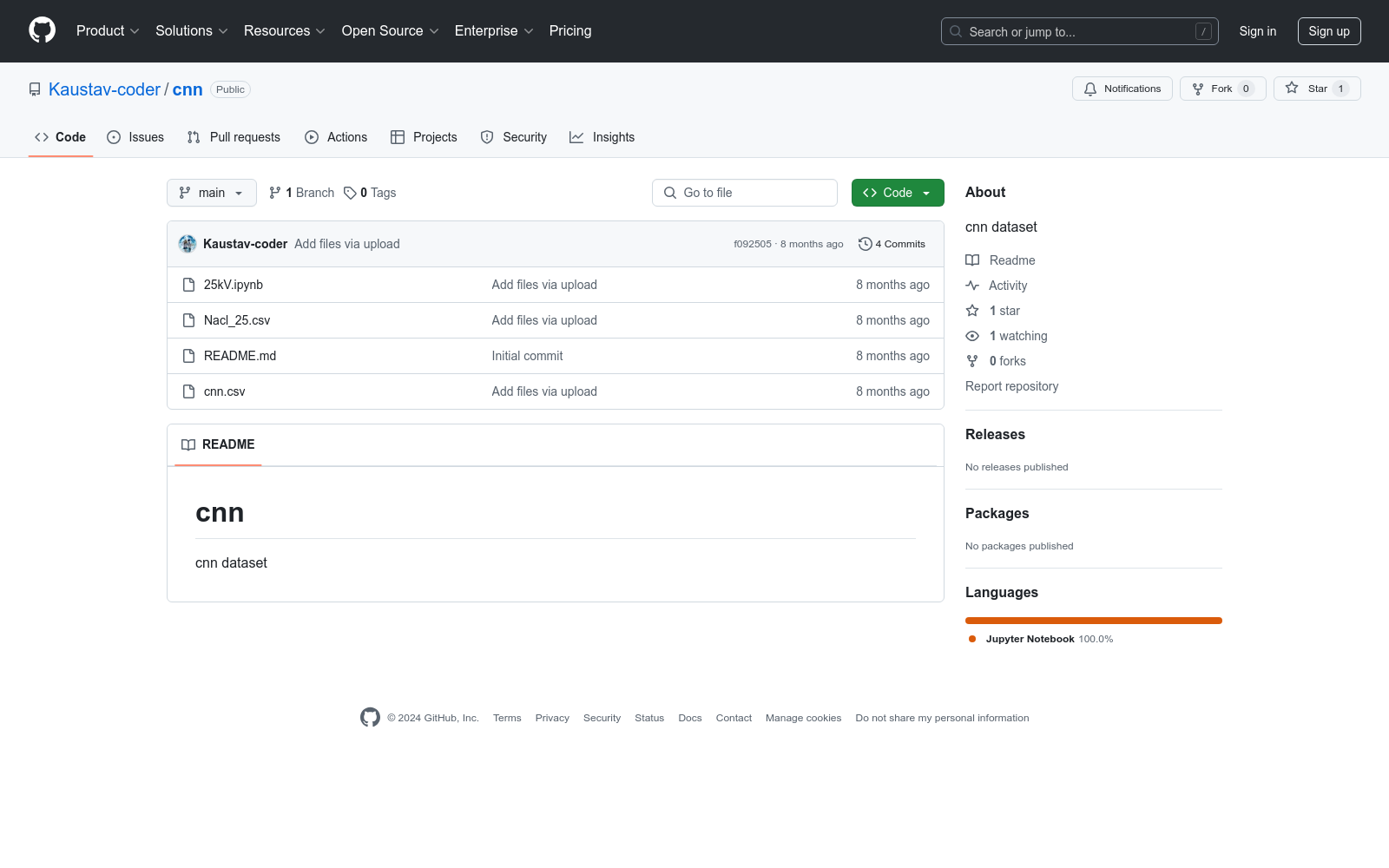Open the Code tab
This screenshot has height=868, width=1389.
pyautogui.click(x=61, y=137)
